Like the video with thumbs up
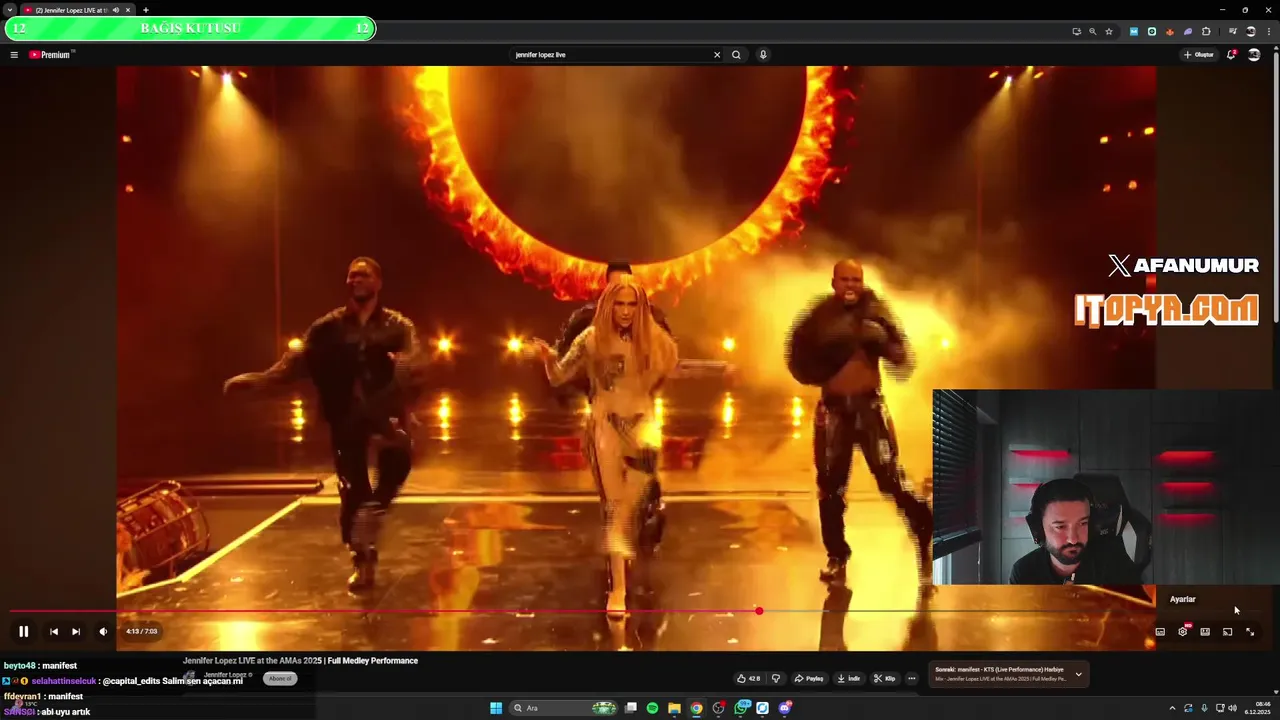This screenshot has height=720, width=1280. pos(748,678)
